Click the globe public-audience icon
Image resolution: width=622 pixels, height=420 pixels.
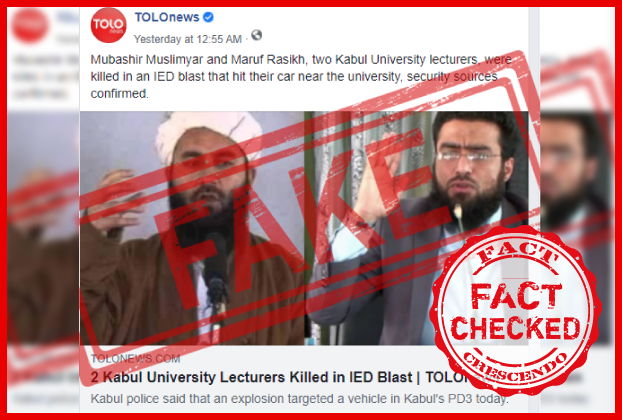coord(257,35)
